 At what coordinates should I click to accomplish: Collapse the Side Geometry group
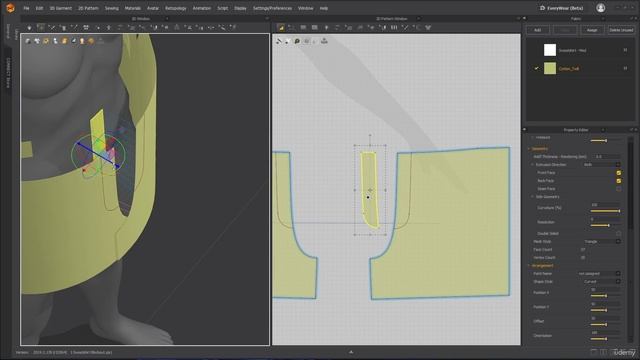point(532,197)
